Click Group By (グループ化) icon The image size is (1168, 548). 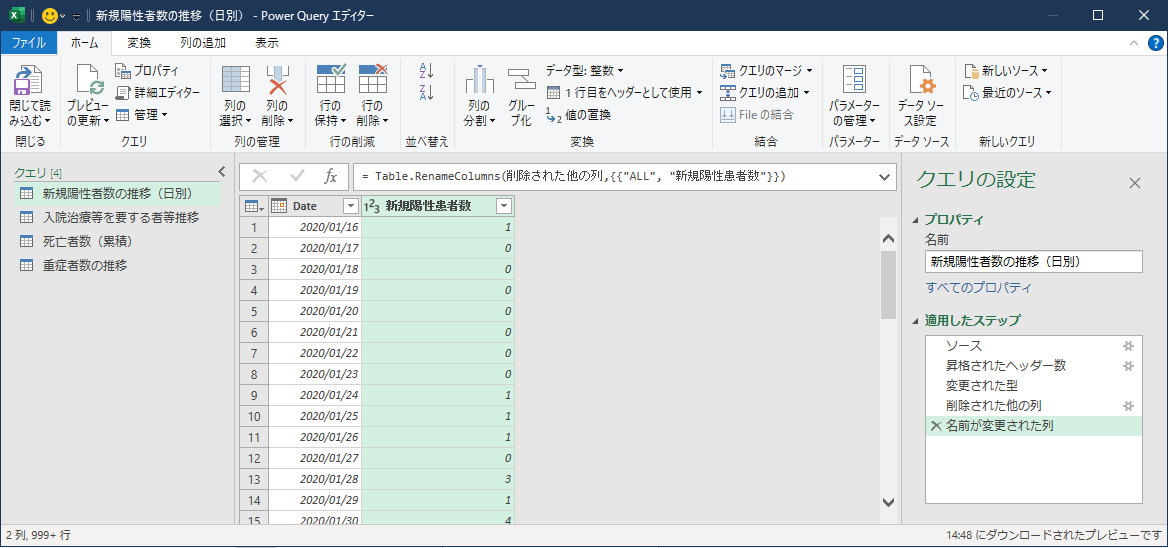click(522, 80)
